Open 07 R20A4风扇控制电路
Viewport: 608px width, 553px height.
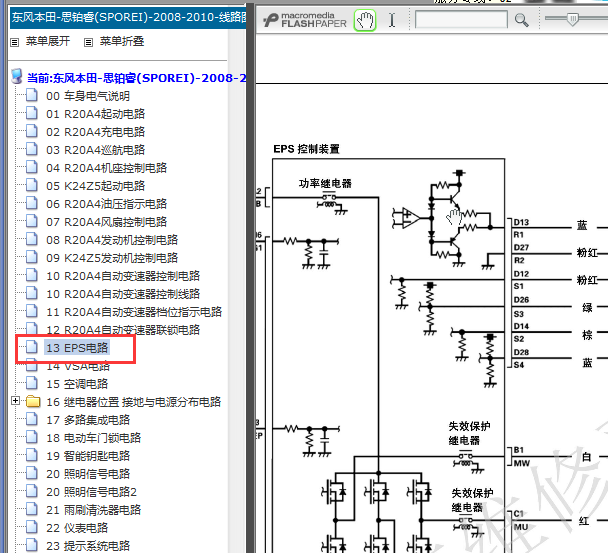point(106,222)
